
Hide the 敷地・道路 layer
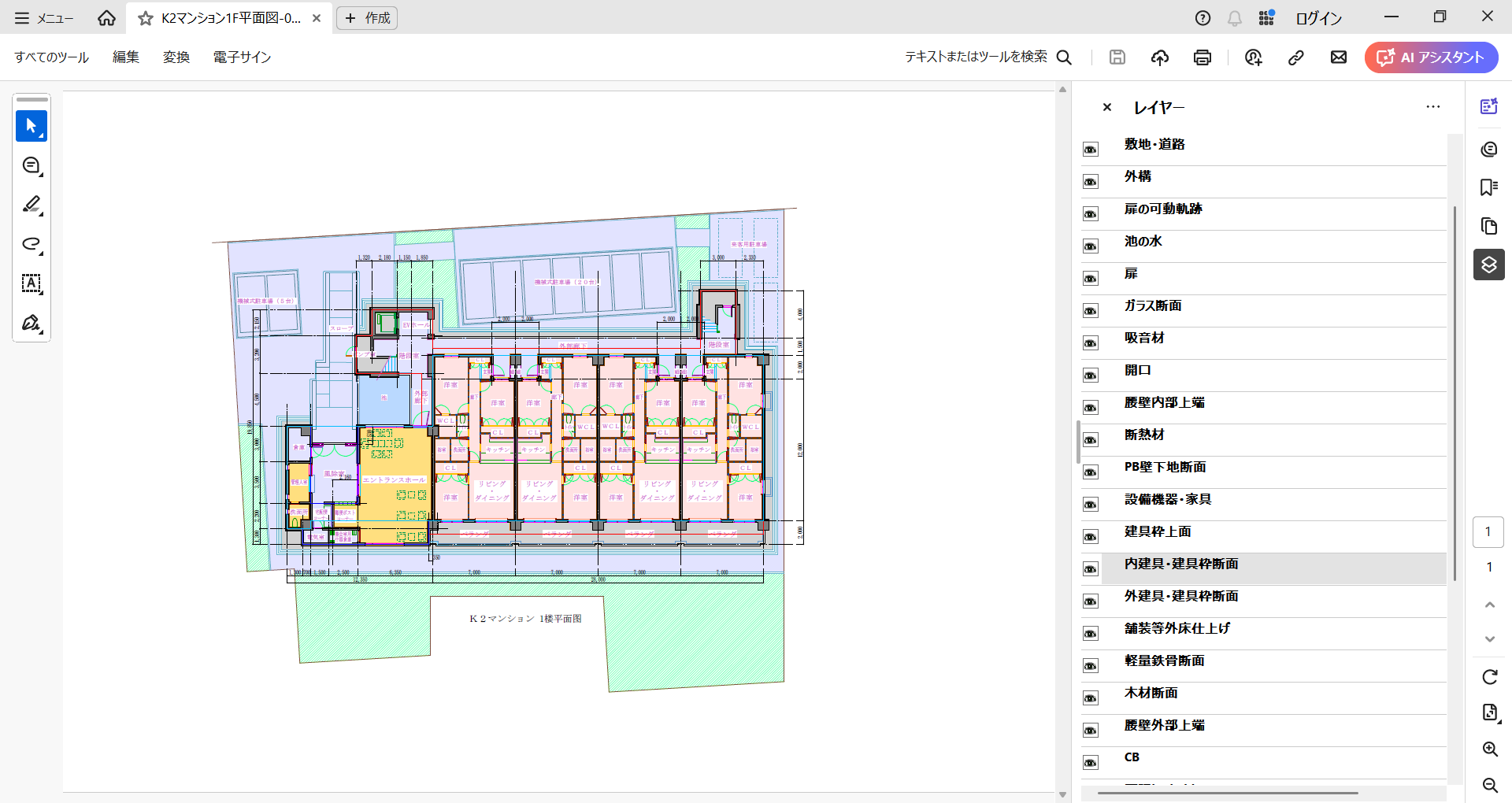coord(1091,150)
